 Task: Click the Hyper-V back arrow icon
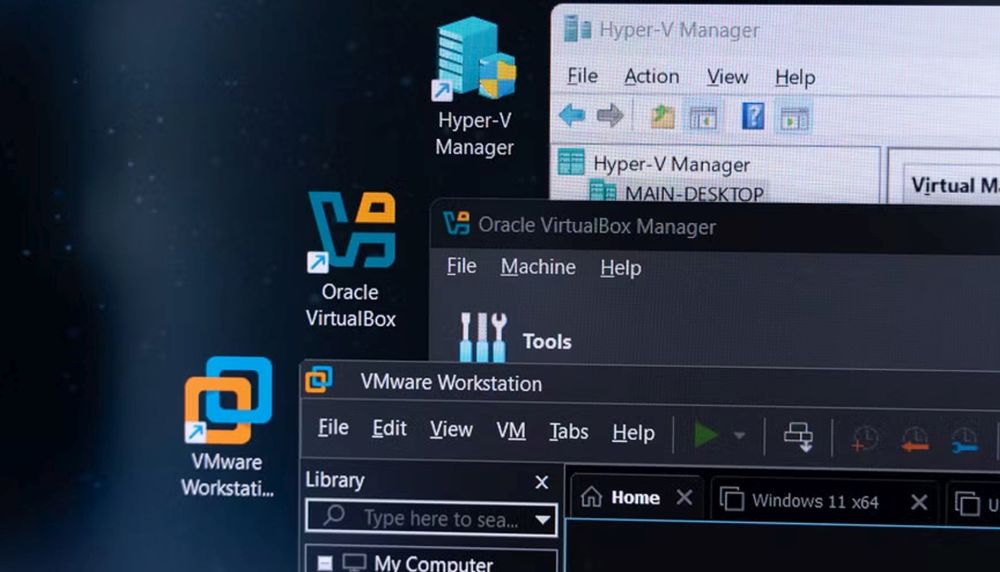coord(572,116)
